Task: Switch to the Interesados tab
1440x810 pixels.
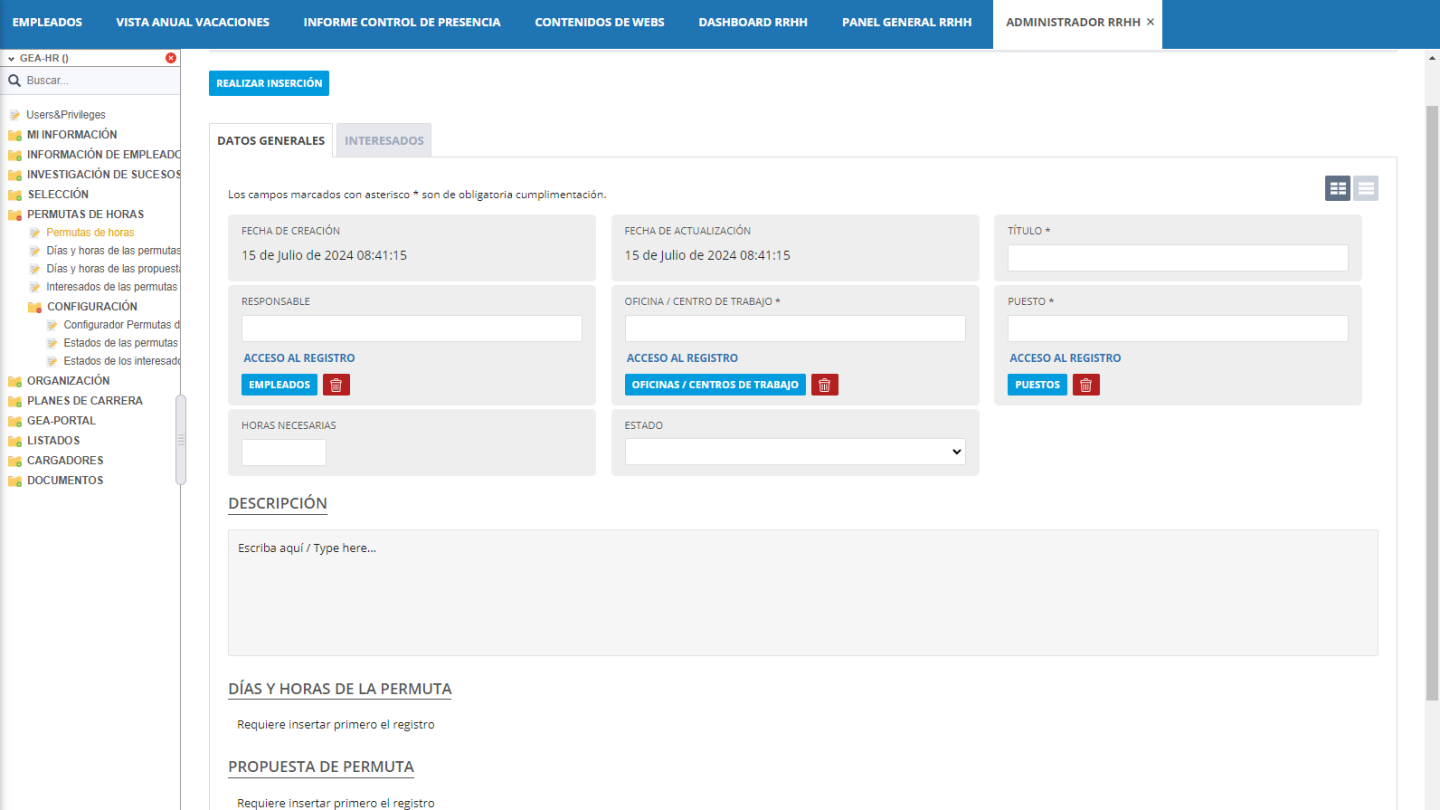Action: click(384, 141)
